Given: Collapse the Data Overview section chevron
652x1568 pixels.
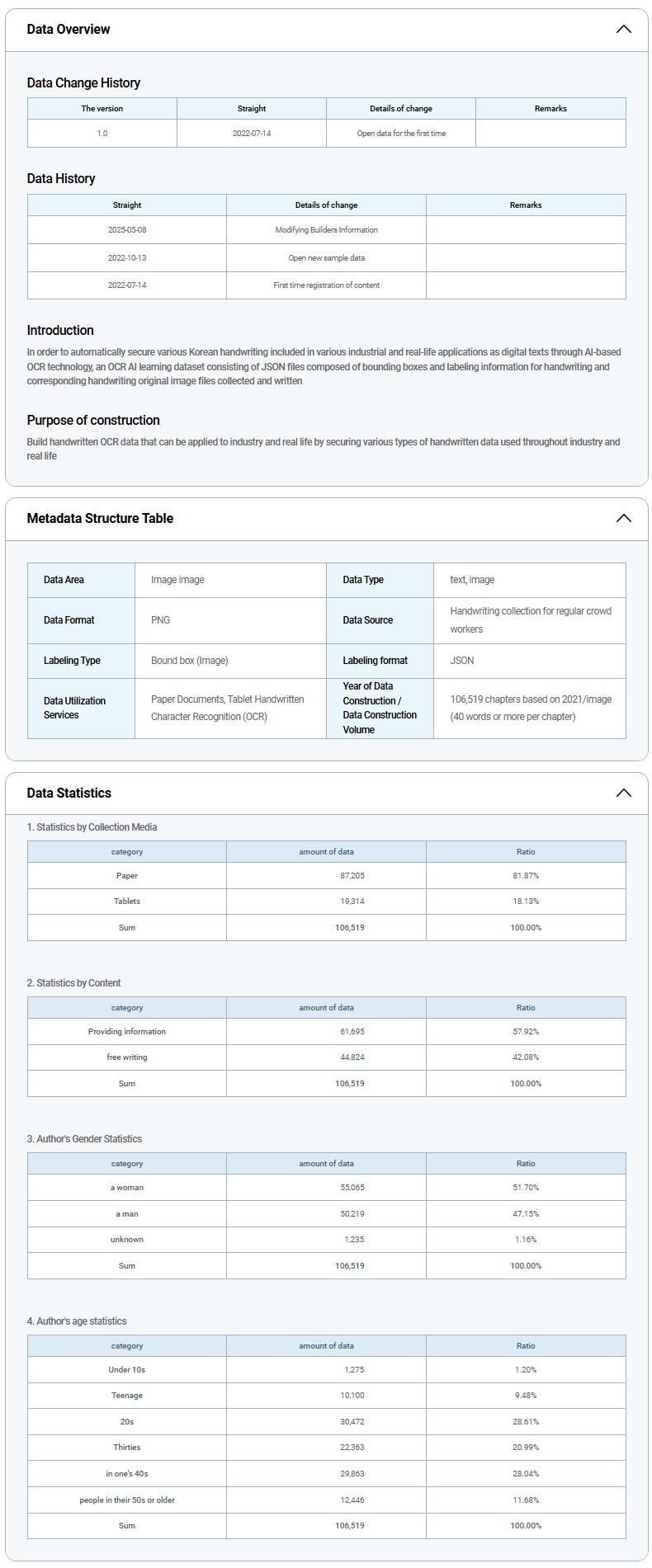Looking at the screenshot, I should pos(623,30).
